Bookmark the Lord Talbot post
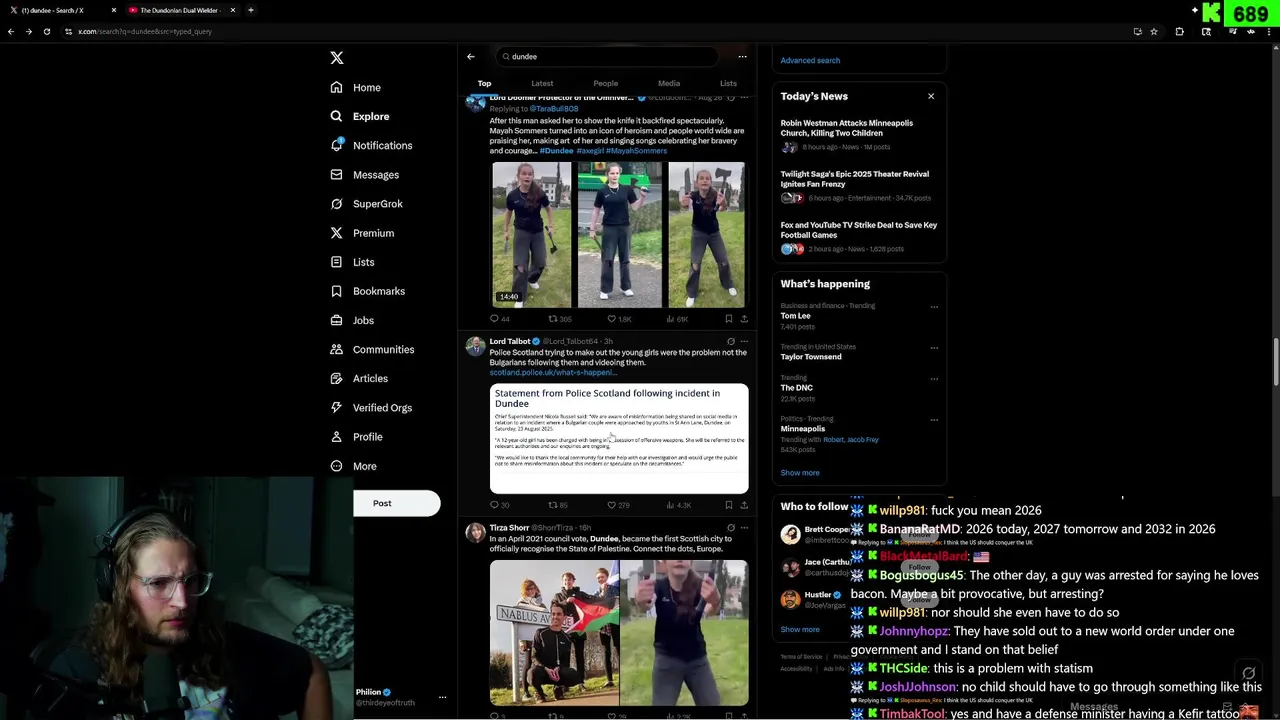 click(x=729, y=505)
